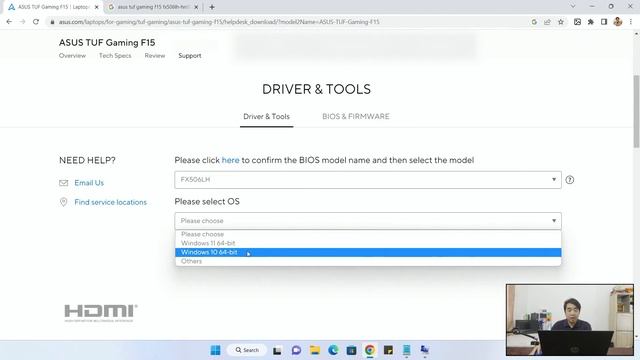Go back with the browser back arrow
Viewport: 640px width, 360px height.
(x=9, y=22)
